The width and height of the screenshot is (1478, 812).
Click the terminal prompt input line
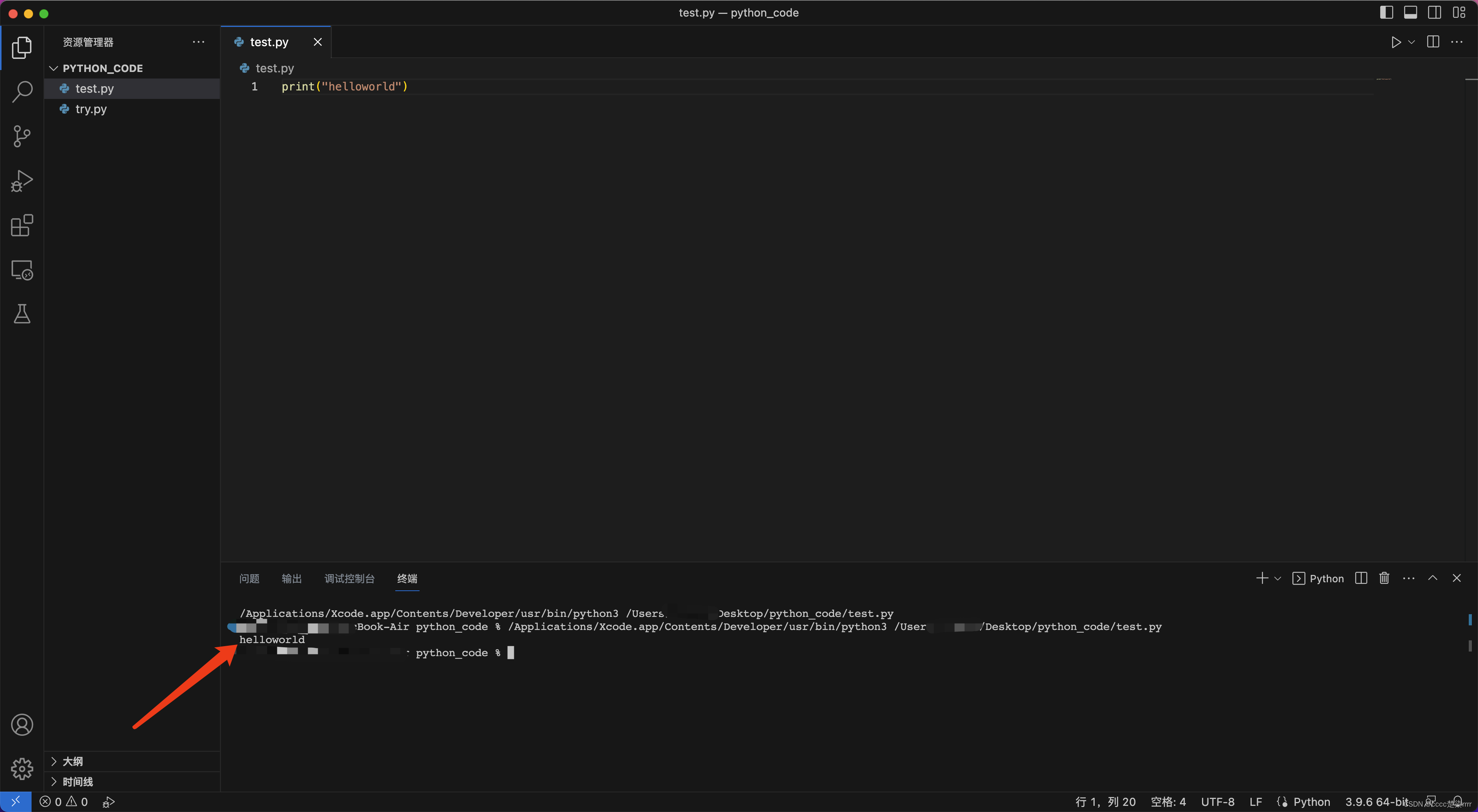point(376,652)
